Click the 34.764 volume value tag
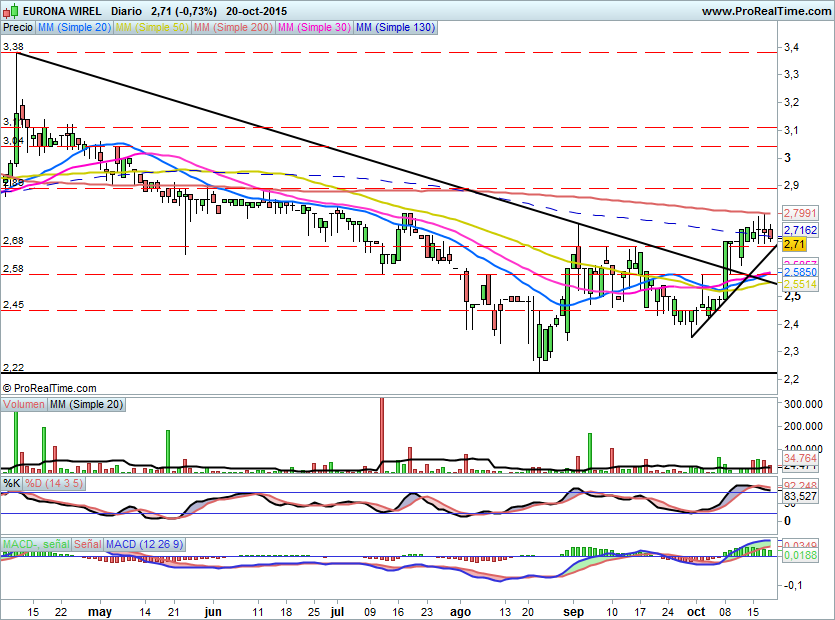 pos(799,458)
